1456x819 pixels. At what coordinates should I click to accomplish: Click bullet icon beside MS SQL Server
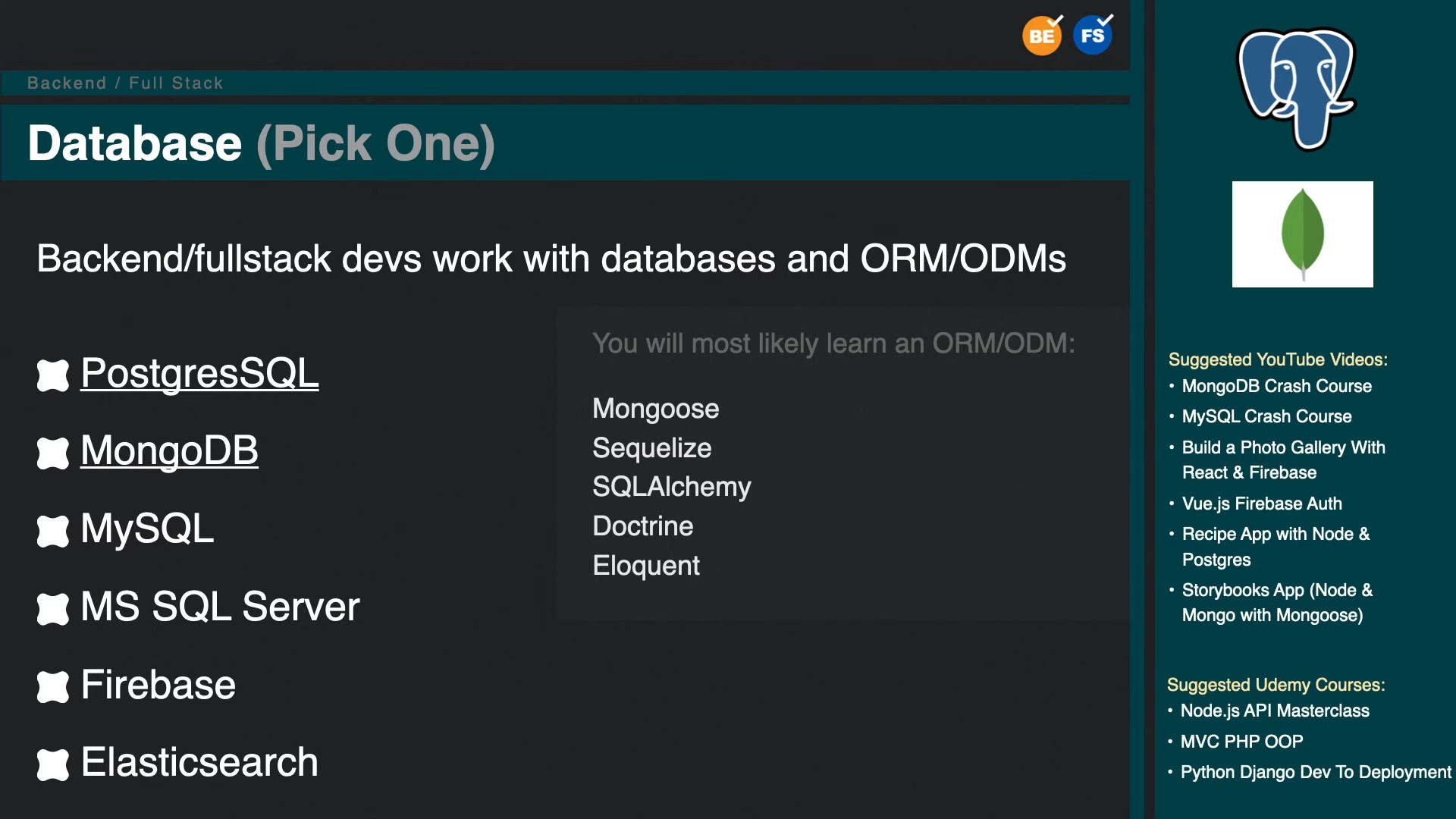[53, 609]
